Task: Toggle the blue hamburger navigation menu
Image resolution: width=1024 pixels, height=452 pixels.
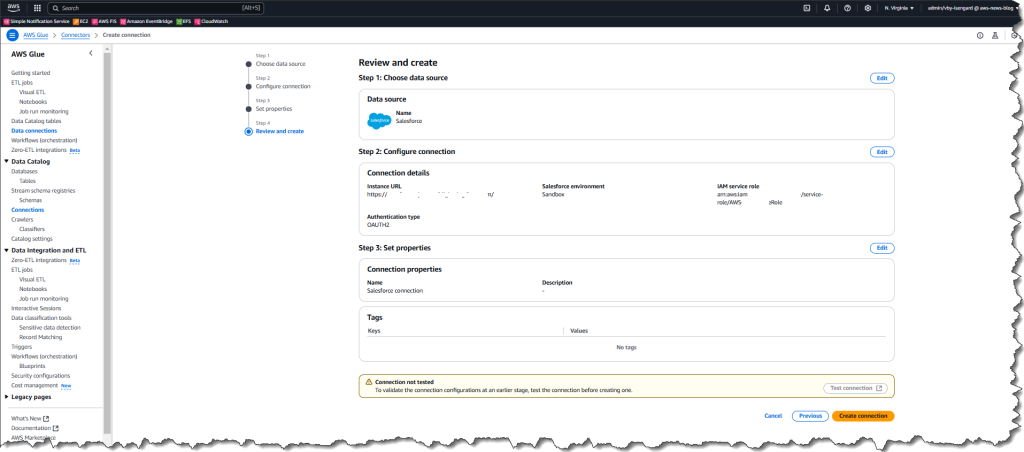Action: 12,35
